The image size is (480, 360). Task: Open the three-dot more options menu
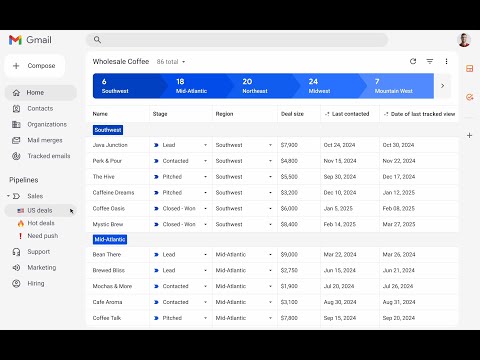tap(446, 61)
